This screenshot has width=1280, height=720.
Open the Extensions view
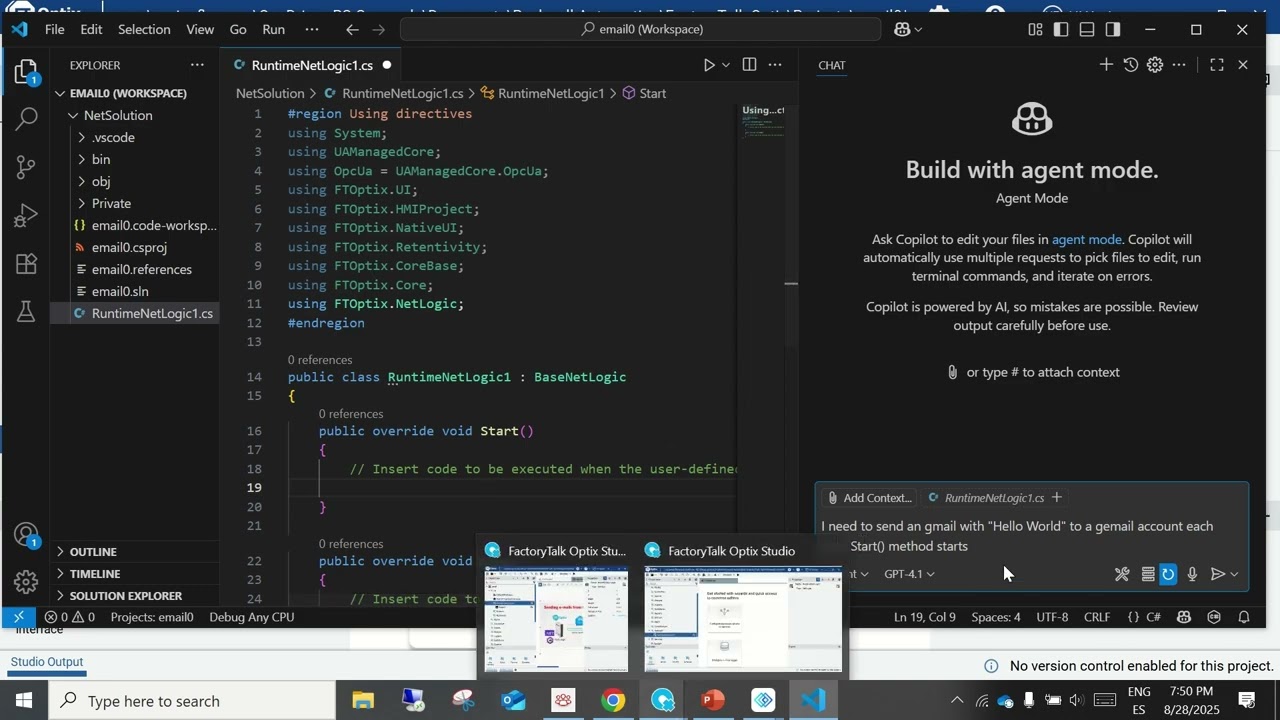[x=26, y=264]
